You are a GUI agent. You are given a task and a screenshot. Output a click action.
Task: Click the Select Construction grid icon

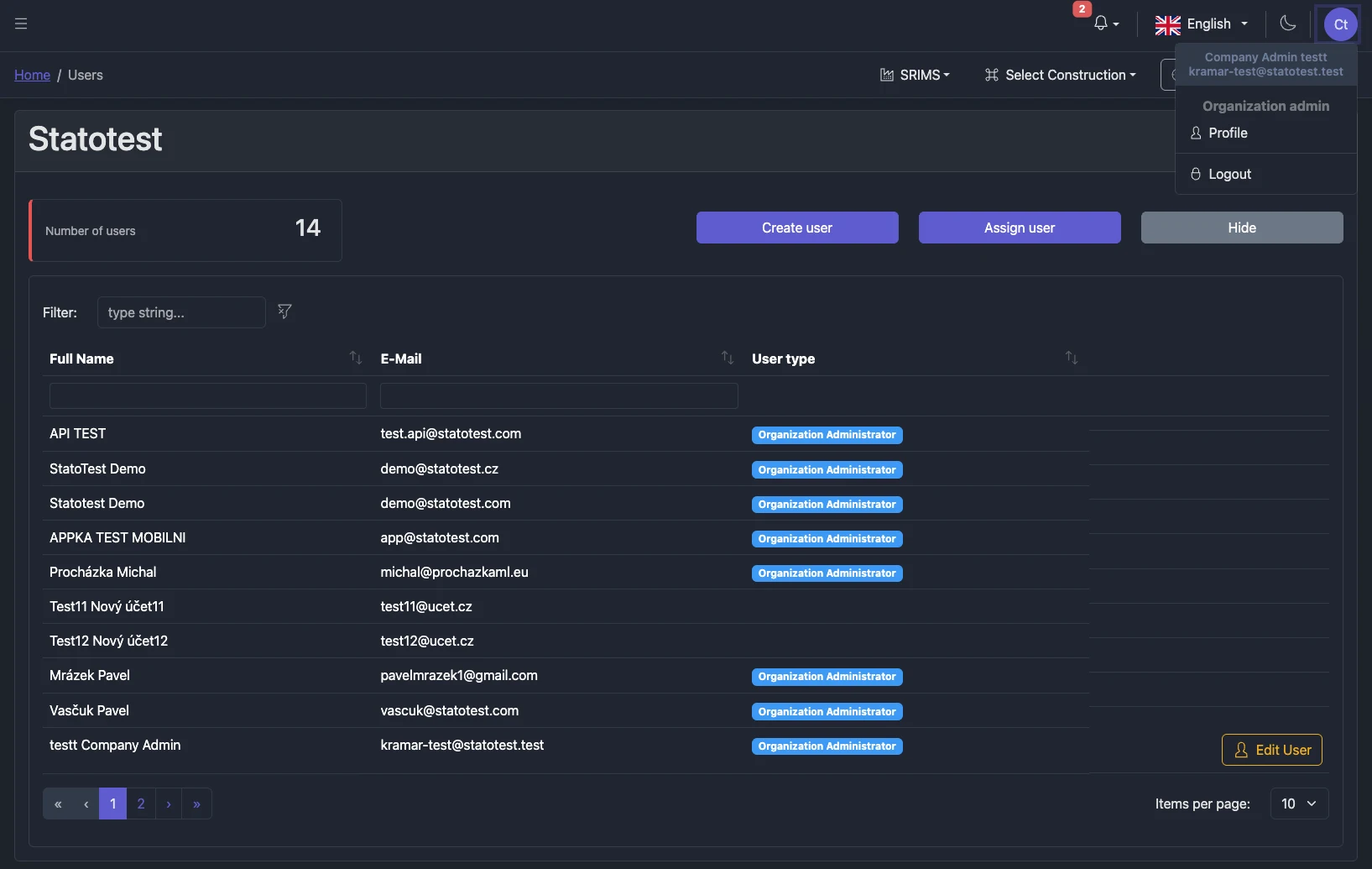(992, 75)
